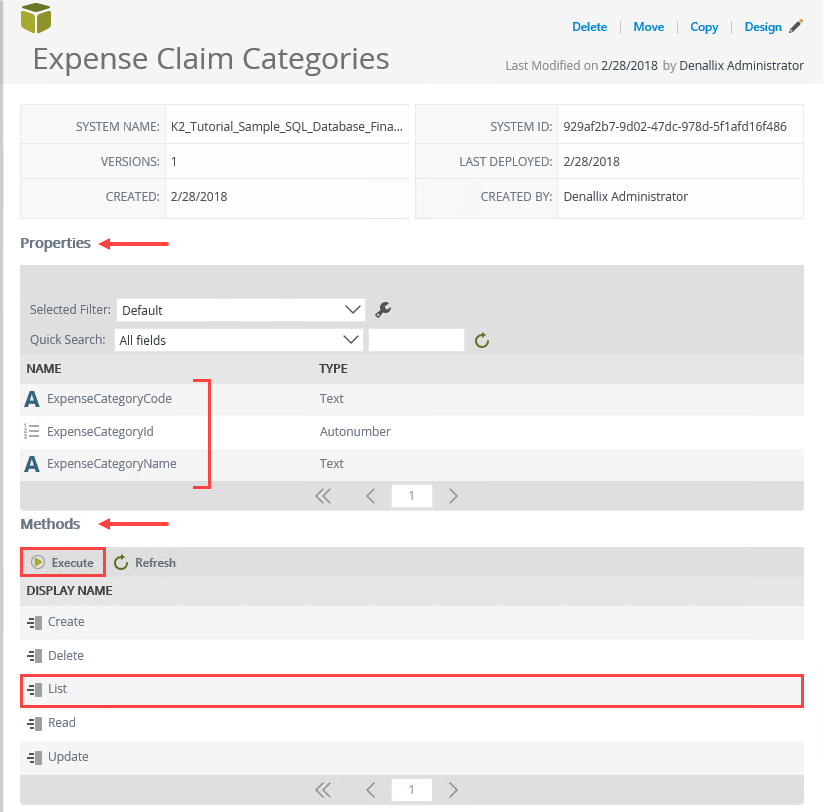Click the Execute play icon
Viewport: 824px width, 812px height.
click(38, 562)
